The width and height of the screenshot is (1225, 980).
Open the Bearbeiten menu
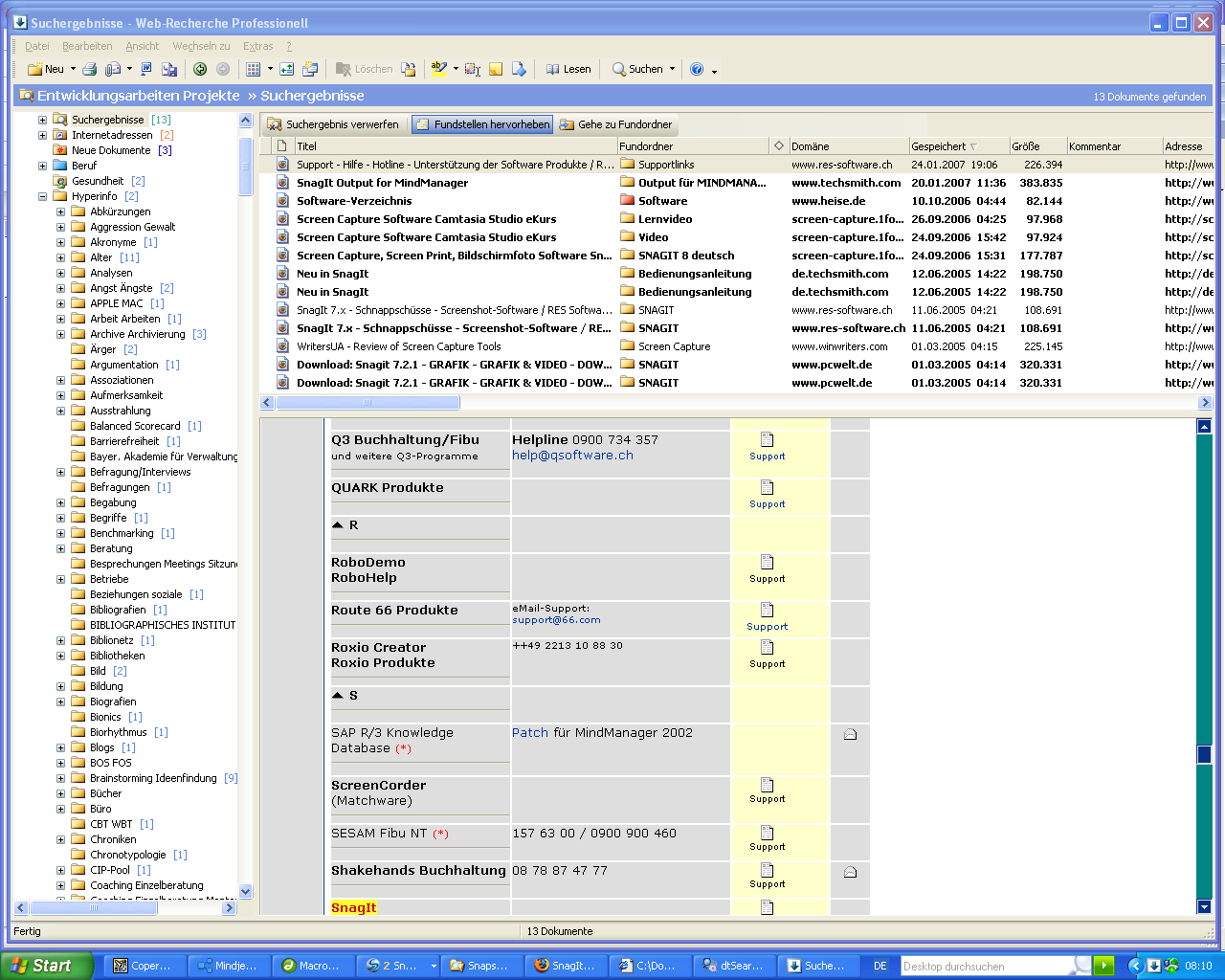[x=87, y=46]
